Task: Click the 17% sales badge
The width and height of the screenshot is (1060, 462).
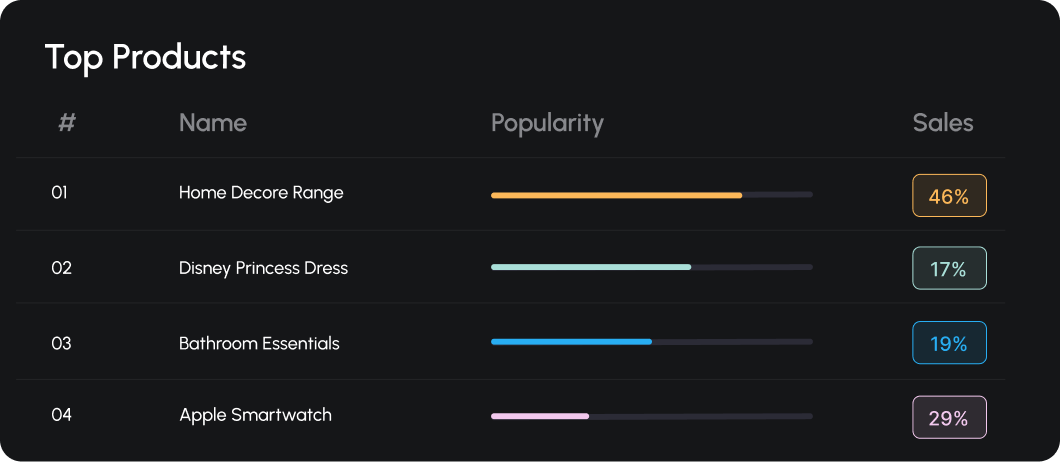Action: [949, 268]
